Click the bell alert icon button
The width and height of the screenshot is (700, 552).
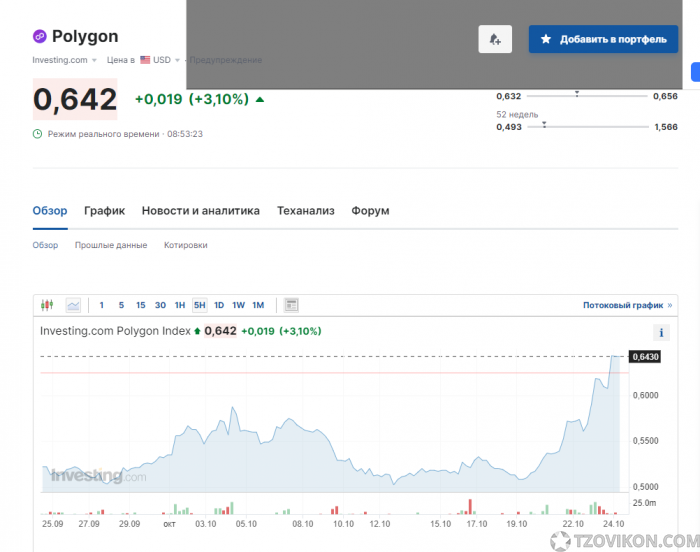(495, 39)
